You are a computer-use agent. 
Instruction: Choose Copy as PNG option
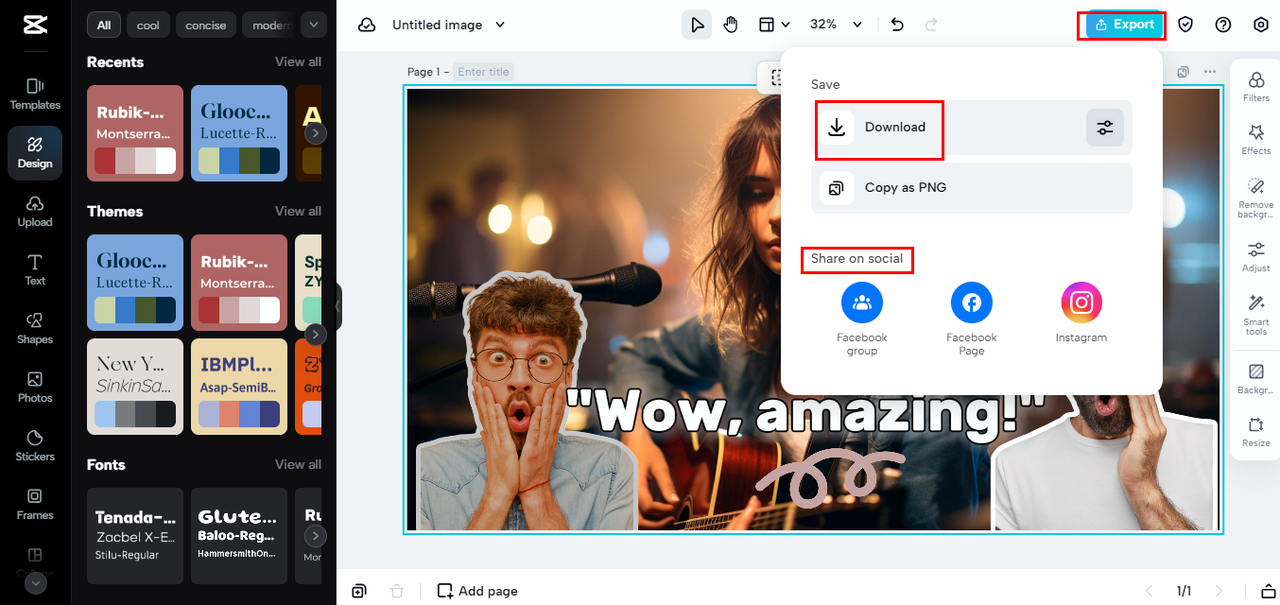click(971, 188)
